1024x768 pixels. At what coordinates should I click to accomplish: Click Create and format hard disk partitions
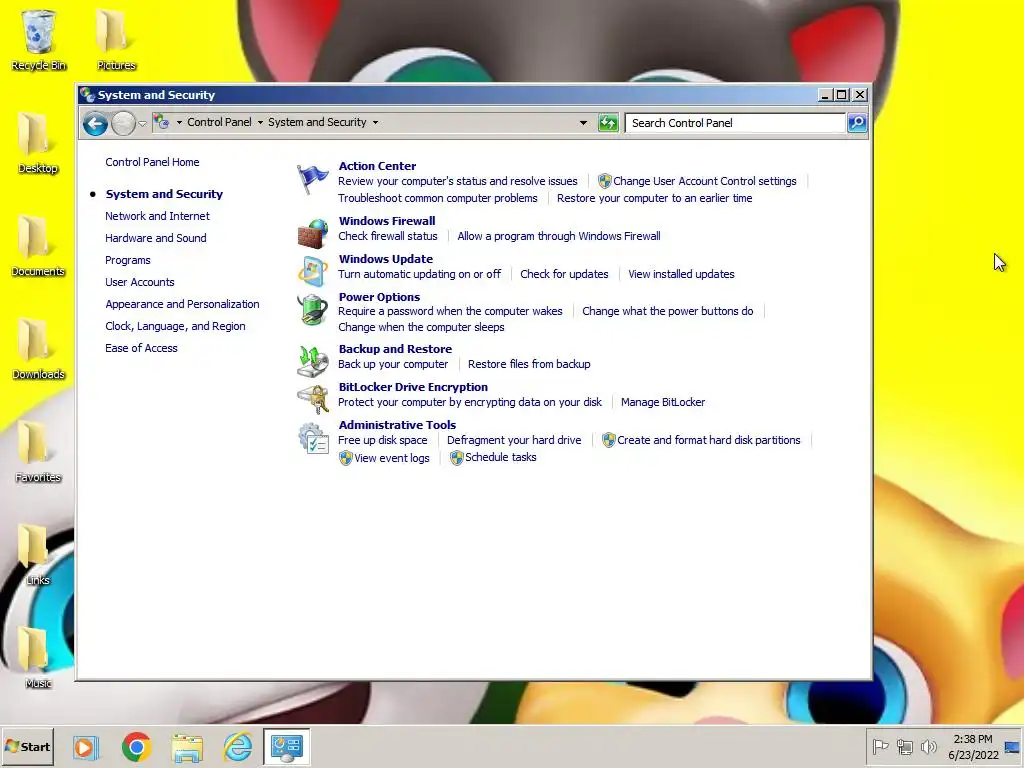pos(709,440)
